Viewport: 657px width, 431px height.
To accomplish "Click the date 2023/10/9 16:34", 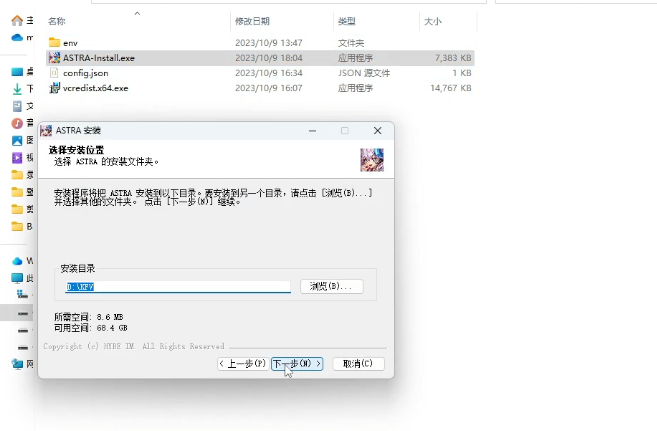I will (x=269, y=73).
